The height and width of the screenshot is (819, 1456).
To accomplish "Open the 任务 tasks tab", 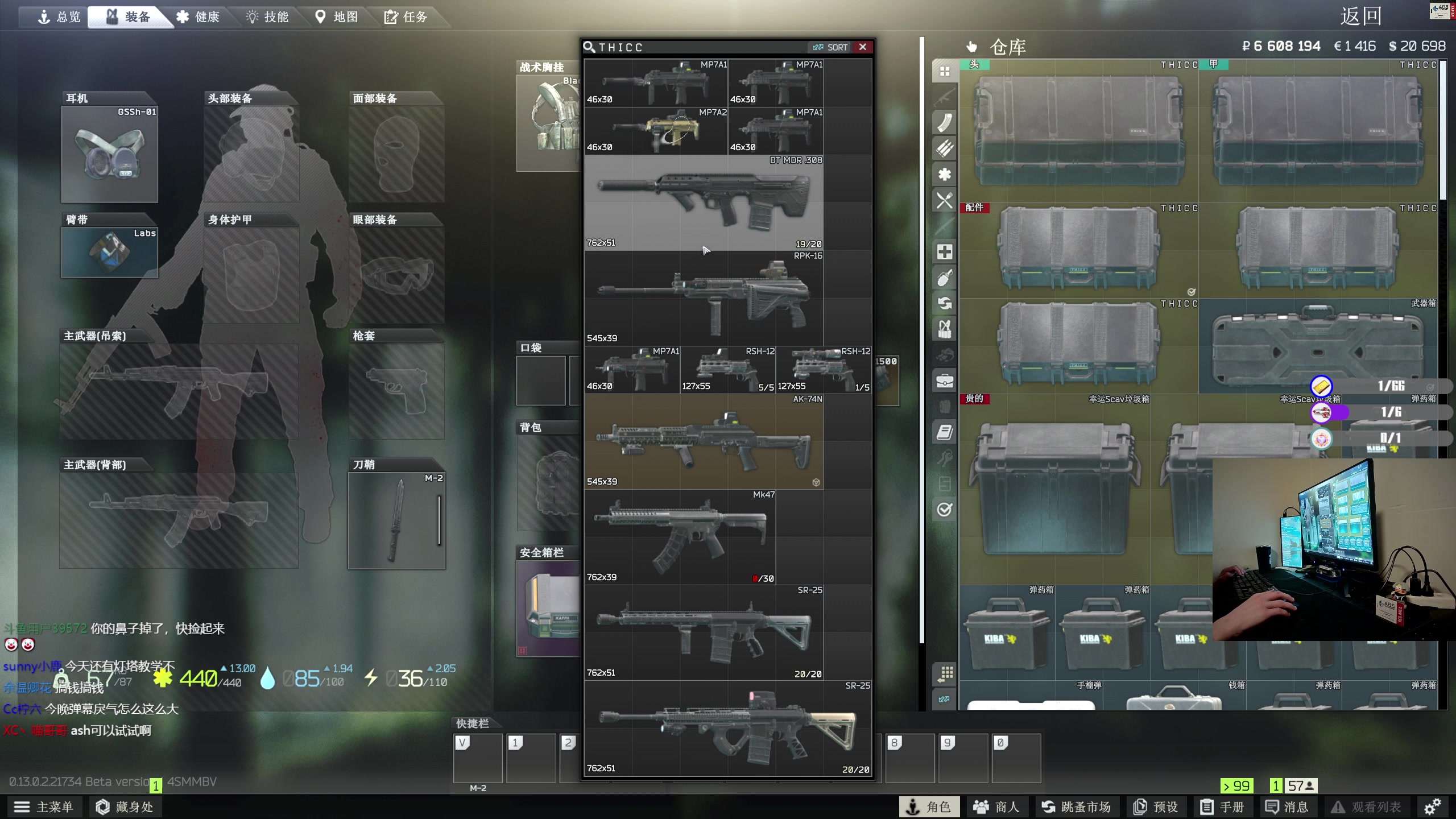I will click(x=406, y=17).
